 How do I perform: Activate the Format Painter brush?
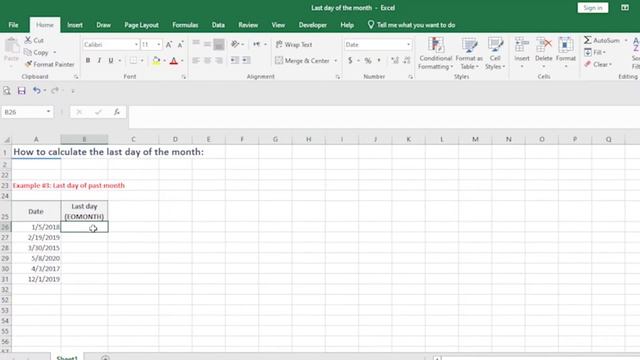[28, 64]
